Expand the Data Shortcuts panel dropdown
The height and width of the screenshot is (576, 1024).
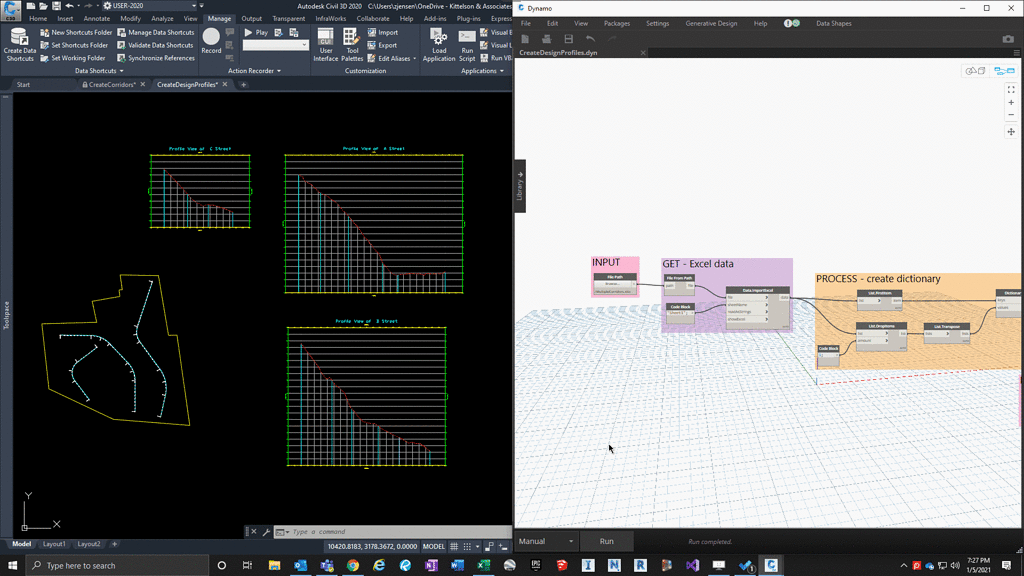[120, 70]
